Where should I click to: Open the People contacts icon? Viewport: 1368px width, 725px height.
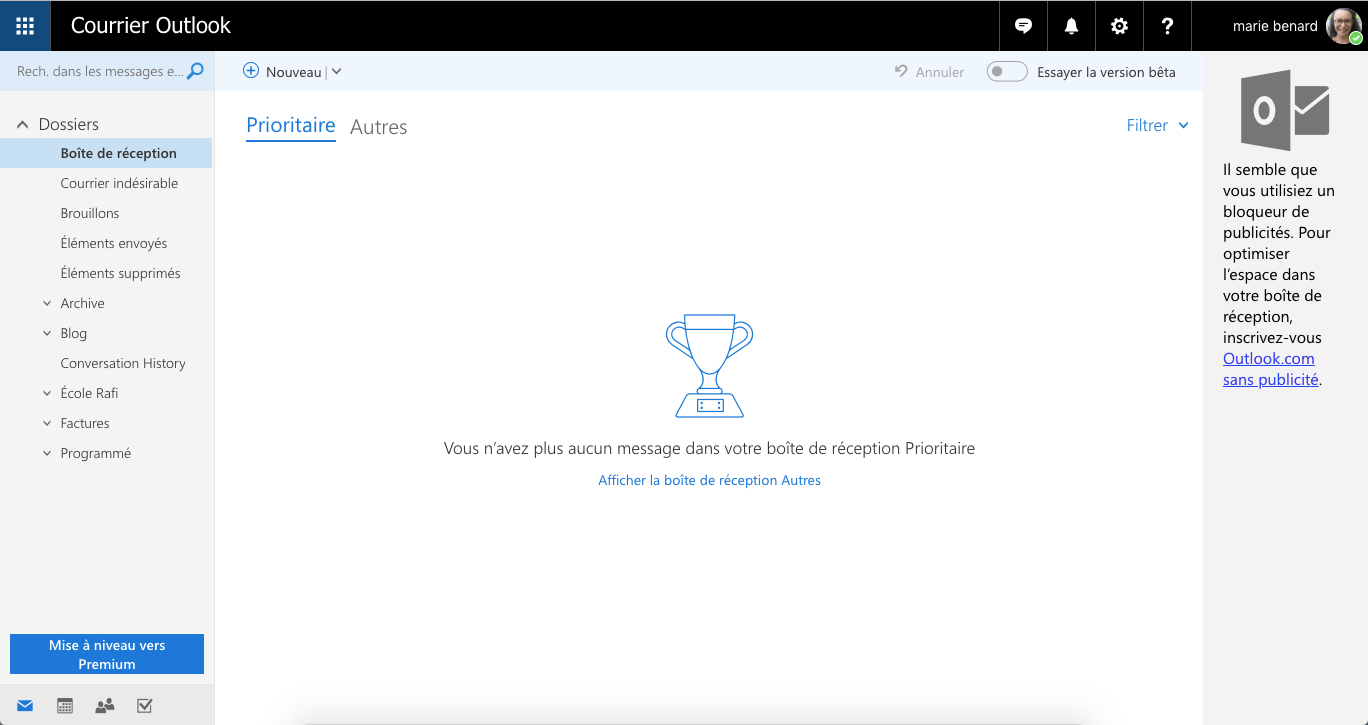[x=104, y=706]
